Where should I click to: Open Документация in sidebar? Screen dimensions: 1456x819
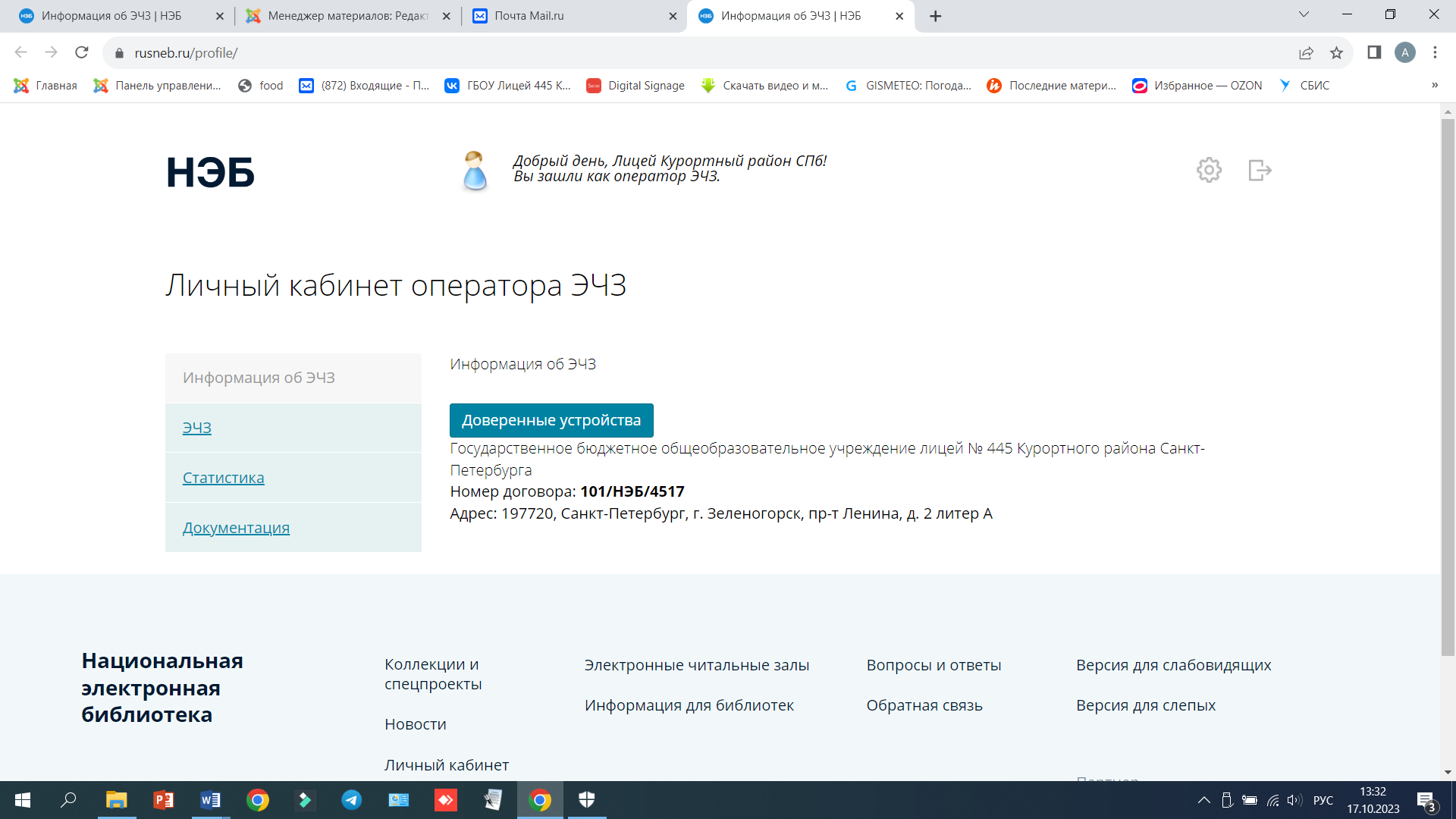click(236, 528)
